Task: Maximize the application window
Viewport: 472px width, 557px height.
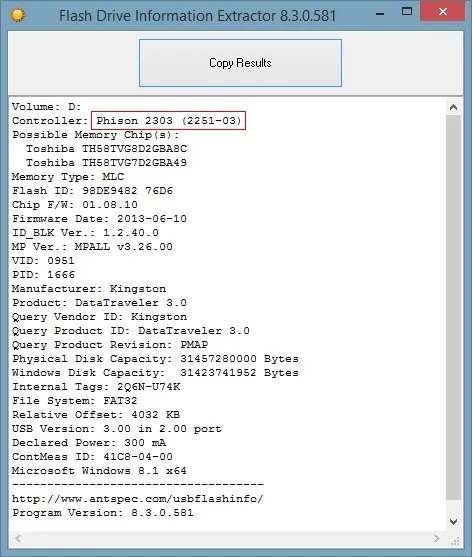Action: click(407, 12)
